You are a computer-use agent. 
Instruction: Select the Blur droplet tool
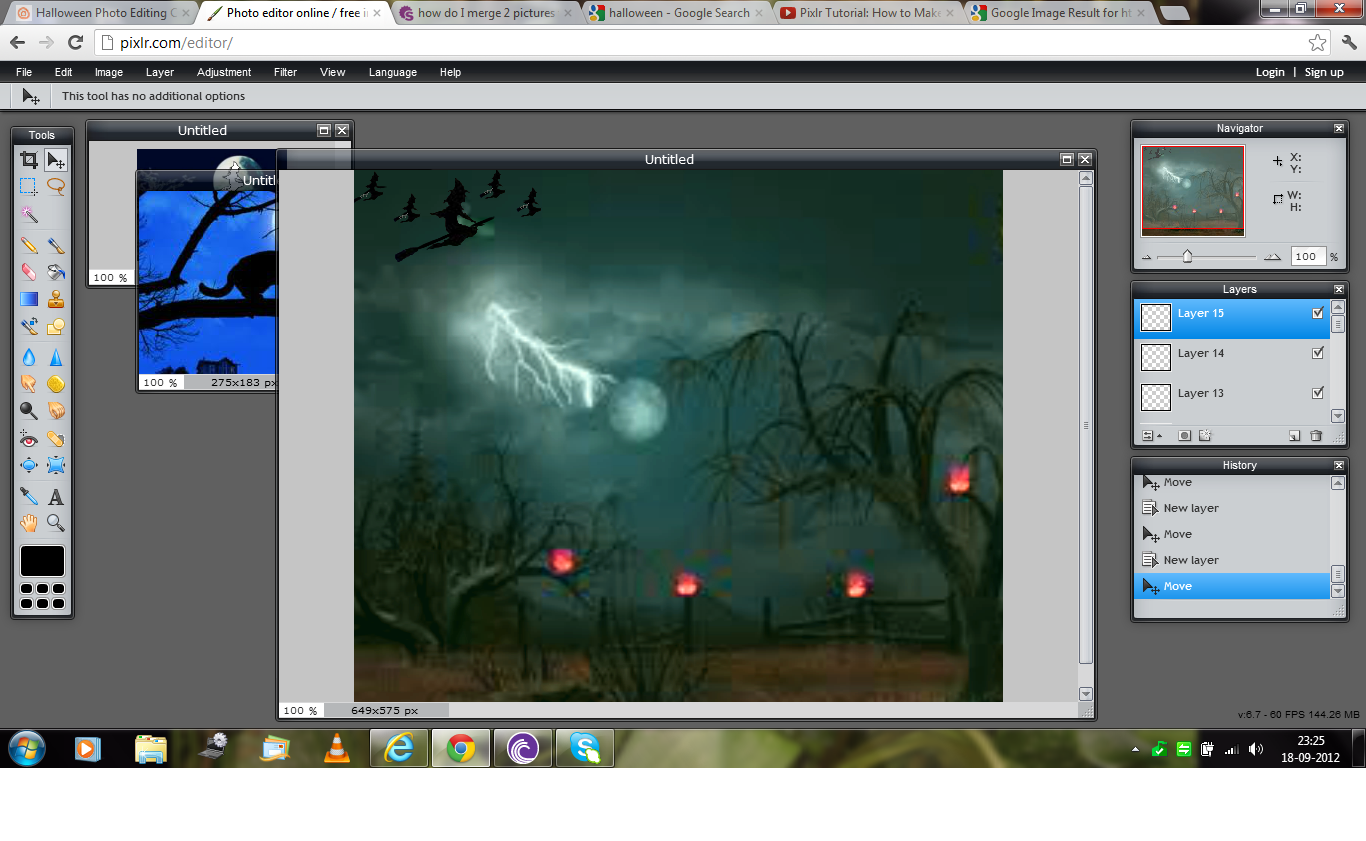(29, 357)
